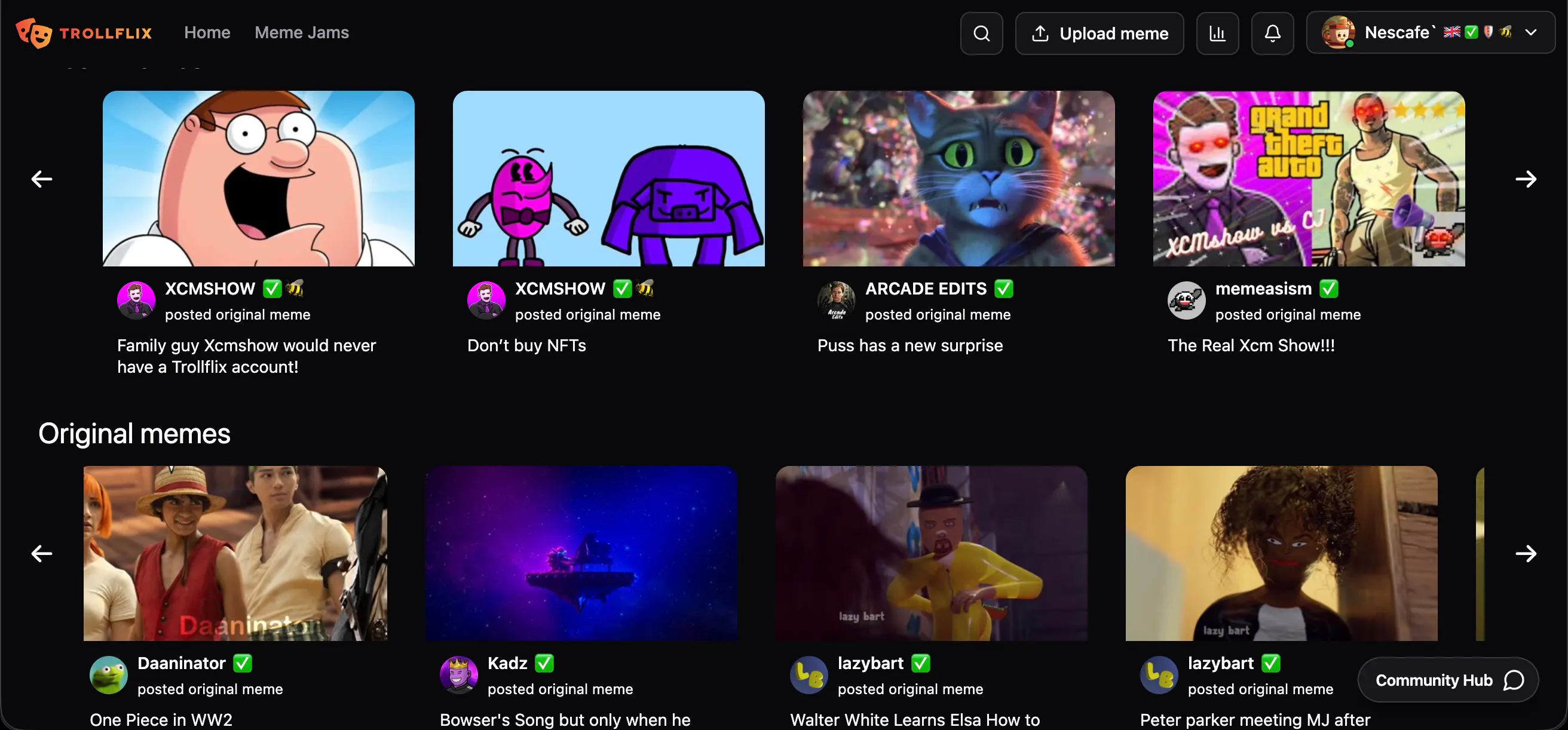Open the Peter parker meeting MJ thumbnail

point(1281,554)
